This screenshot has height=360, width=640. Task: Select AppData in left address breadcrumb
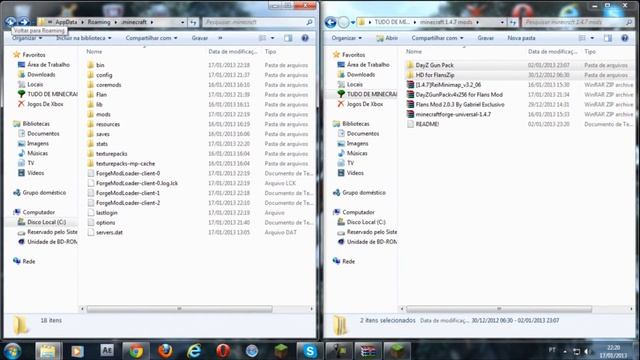pyautogui.click(x=66, y=22)
